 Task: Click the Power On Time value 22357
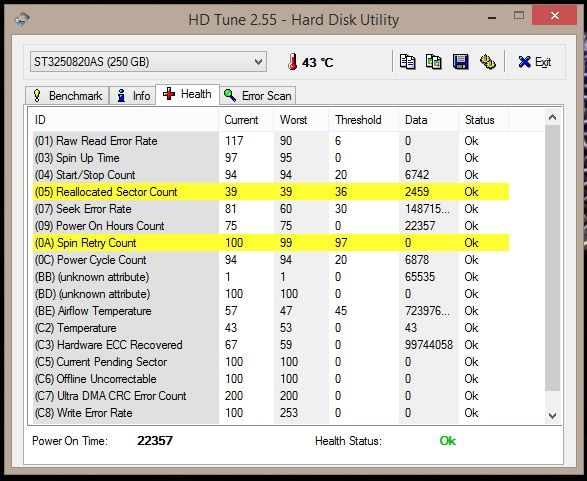155,441
